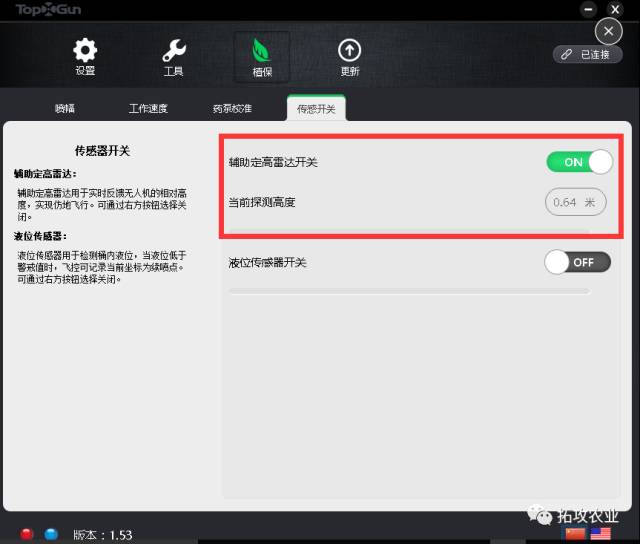Click the 当前探测高度 value field
Screen dimensions: 640x544
[577, 202]
